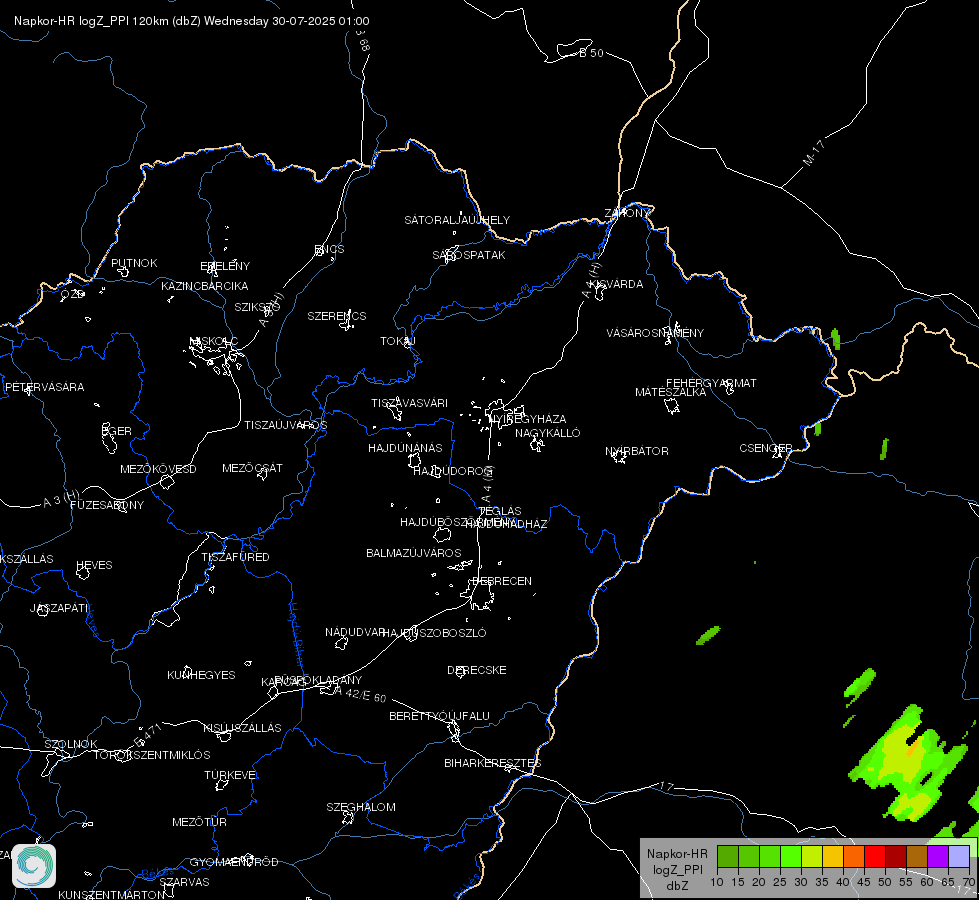Click the PUTNOK town label
Viewport: 979px width, 900px height.
(134, 263)
